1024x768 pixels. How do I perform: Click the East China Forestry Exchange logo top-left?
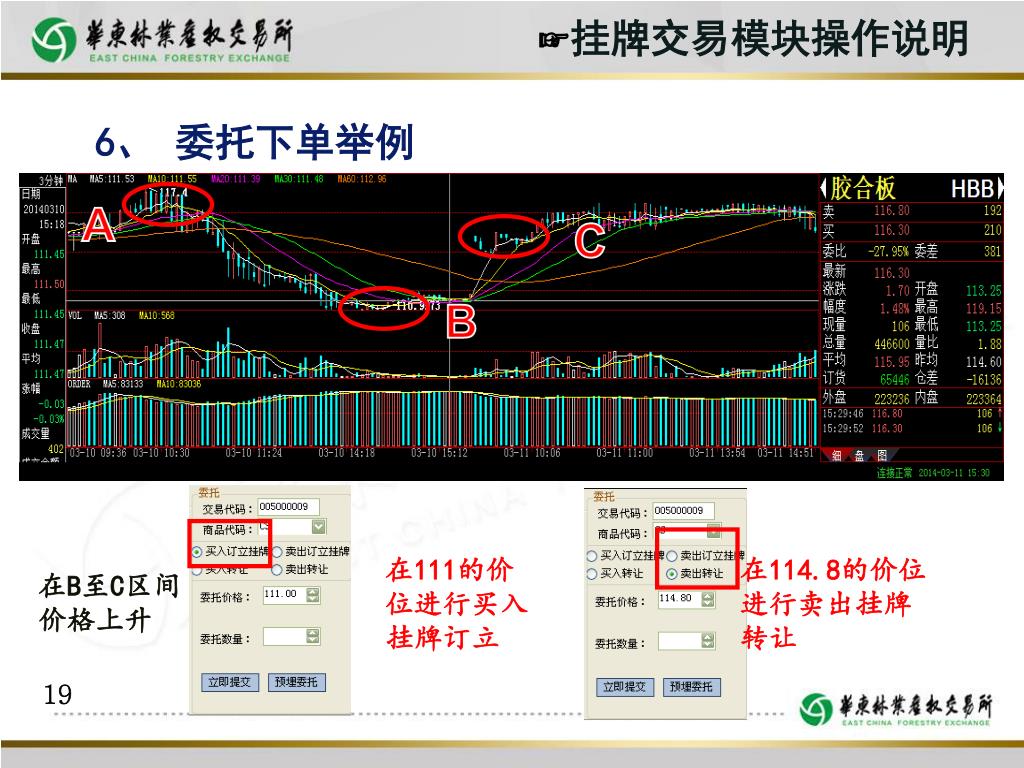(162, 40)
